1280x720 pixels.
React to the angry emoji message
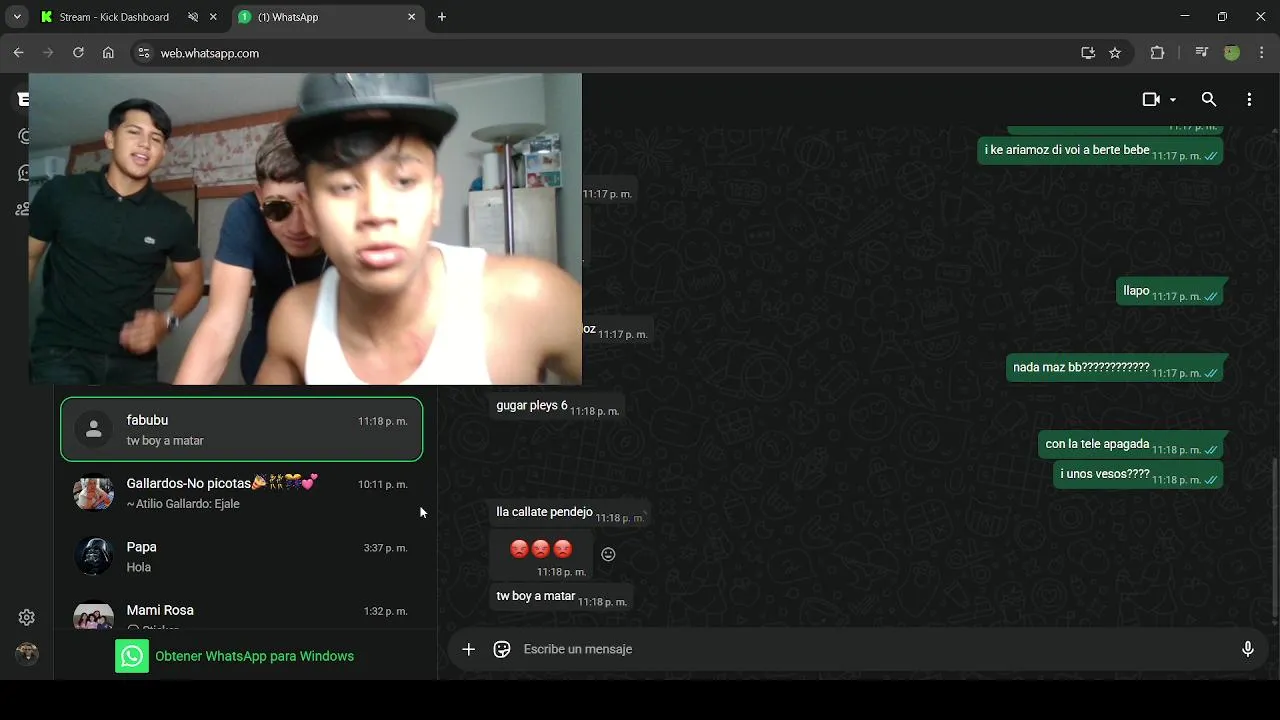(608, 554)
